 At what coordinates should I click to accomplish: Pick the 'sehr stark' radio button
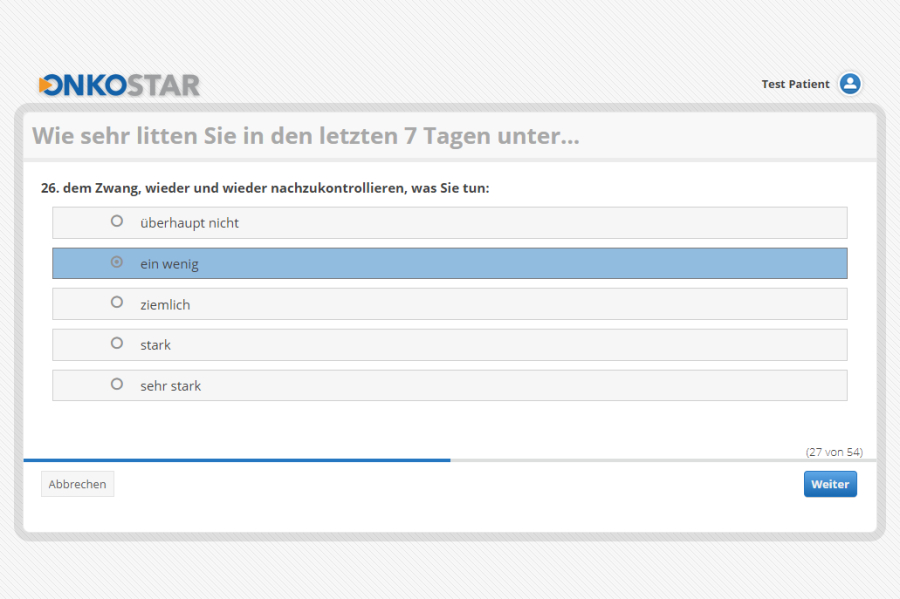(x=117, y=384)
